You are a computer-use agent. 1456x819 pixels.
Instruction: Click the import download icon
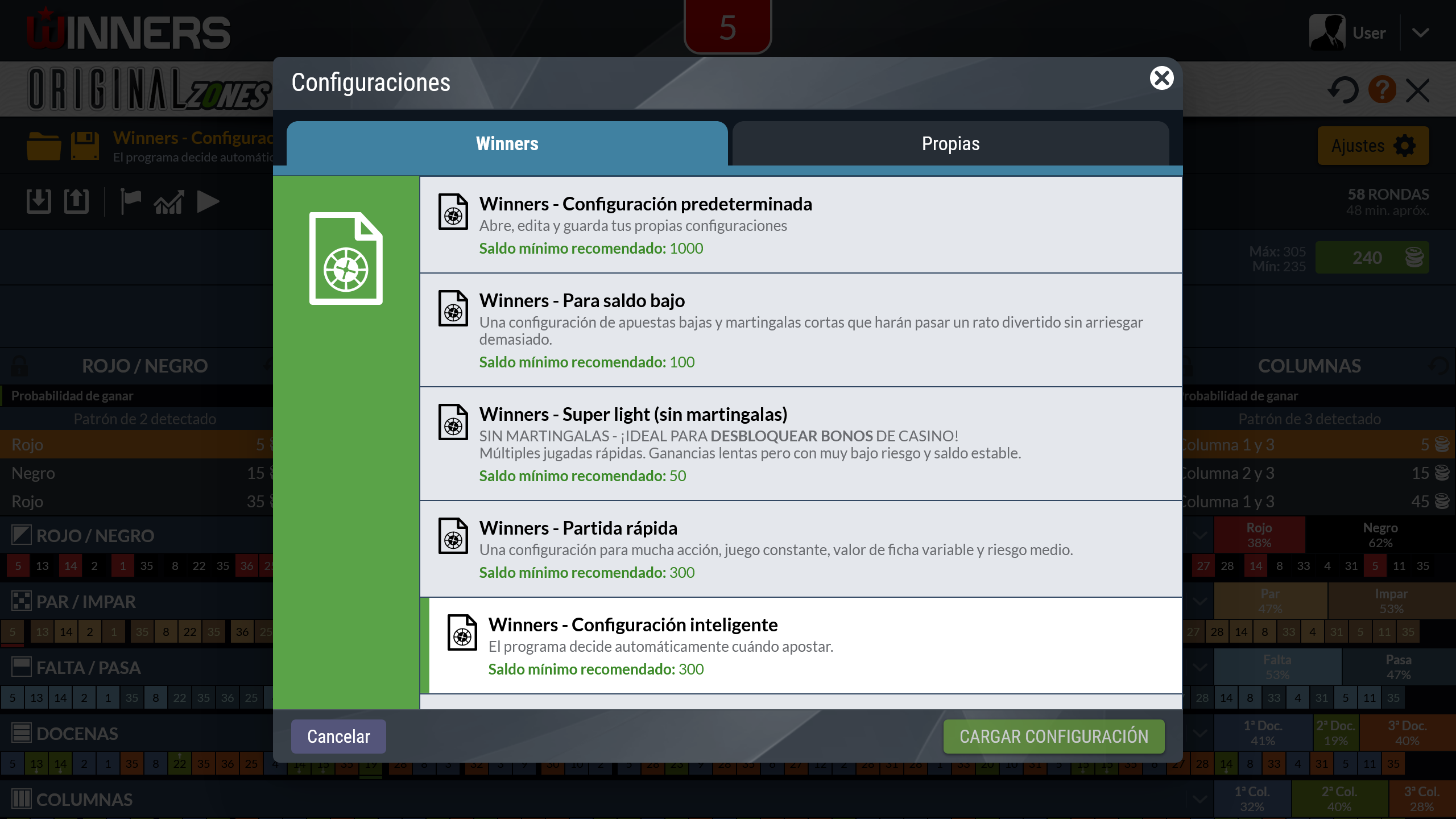point(39,201)
